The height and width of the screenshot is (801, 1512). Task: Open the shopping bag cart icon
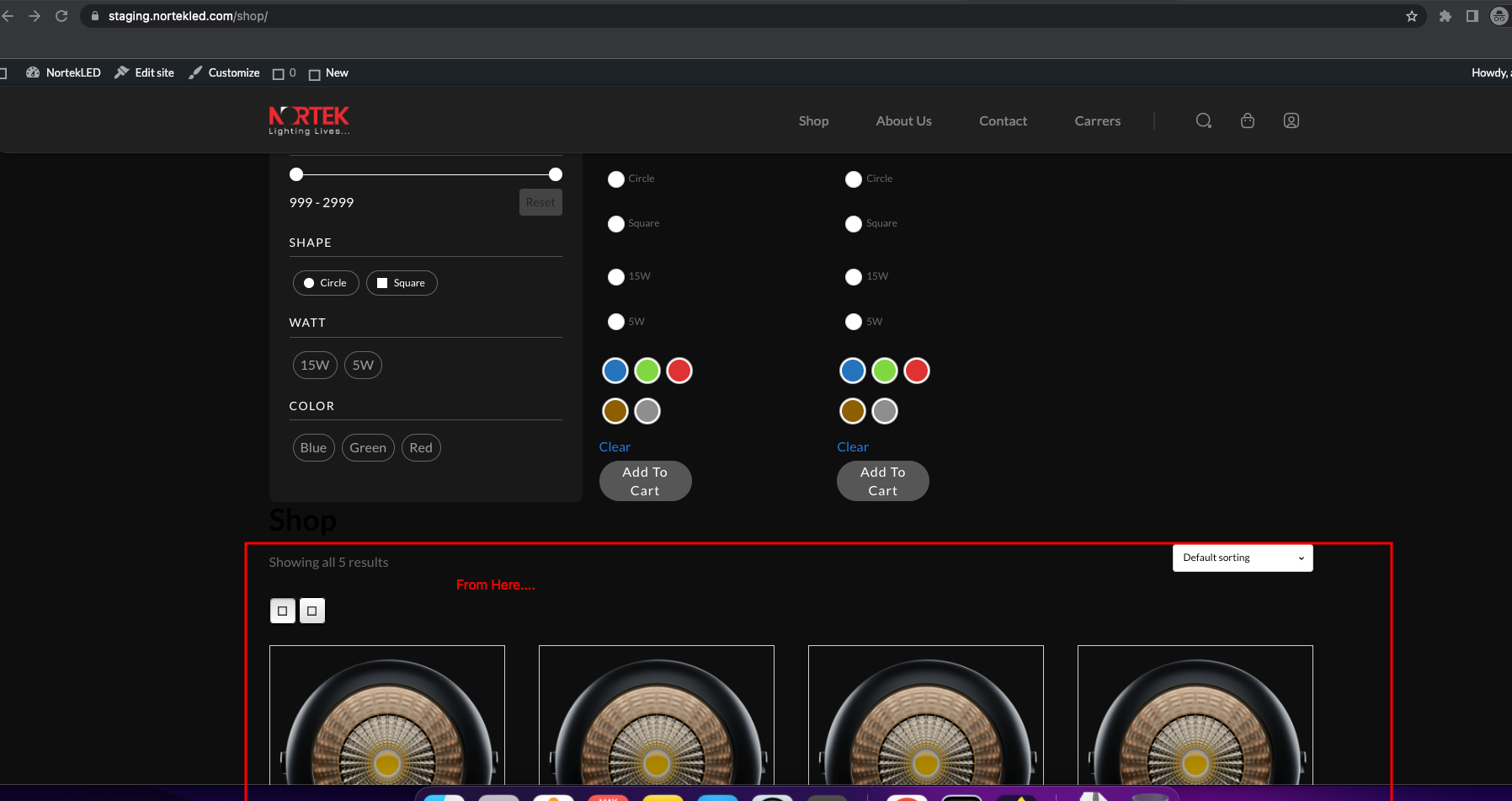(x=1248, y=120)
